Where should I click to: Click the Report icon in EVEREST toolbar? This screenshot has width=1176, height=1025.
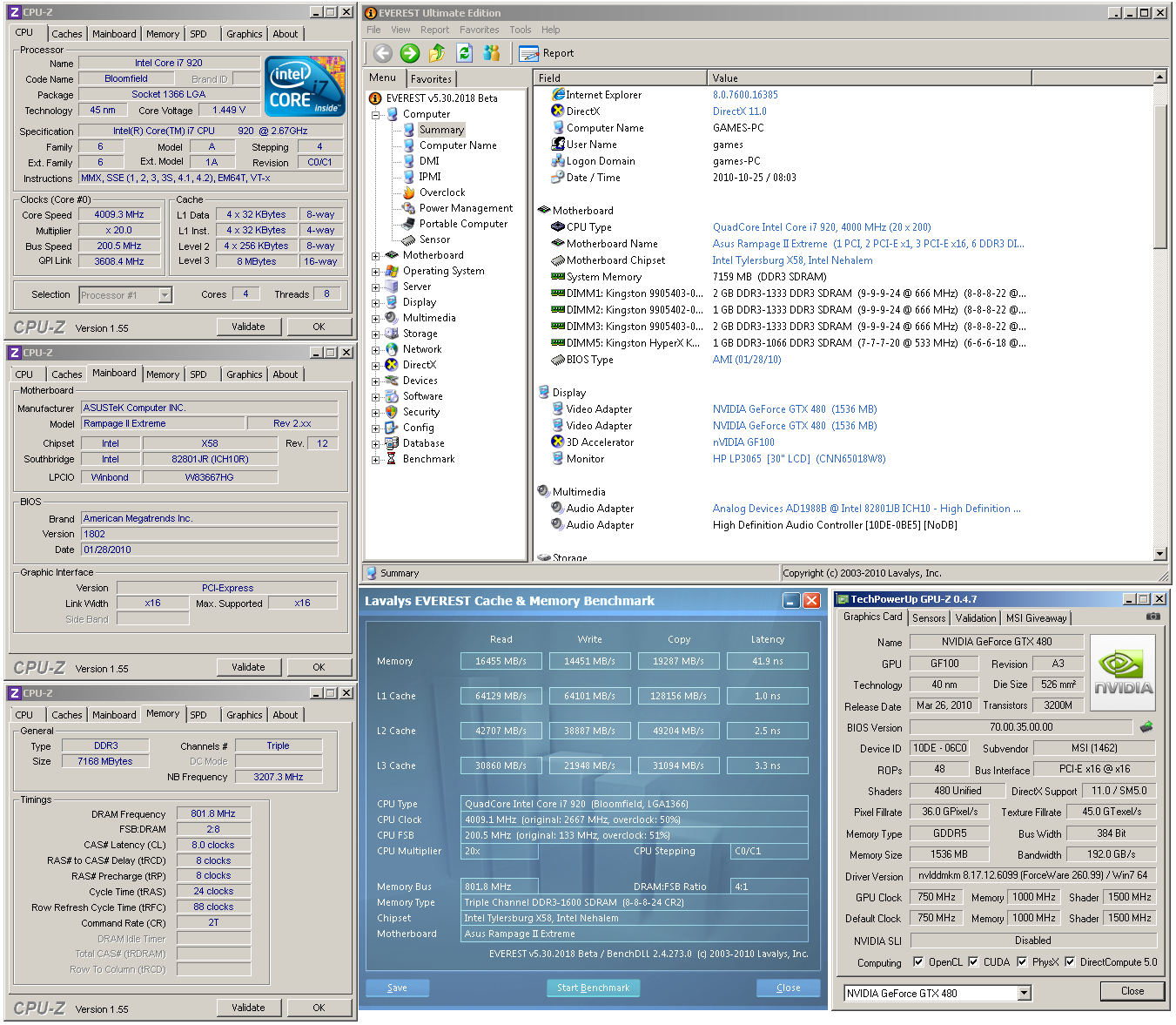(528, 53)
